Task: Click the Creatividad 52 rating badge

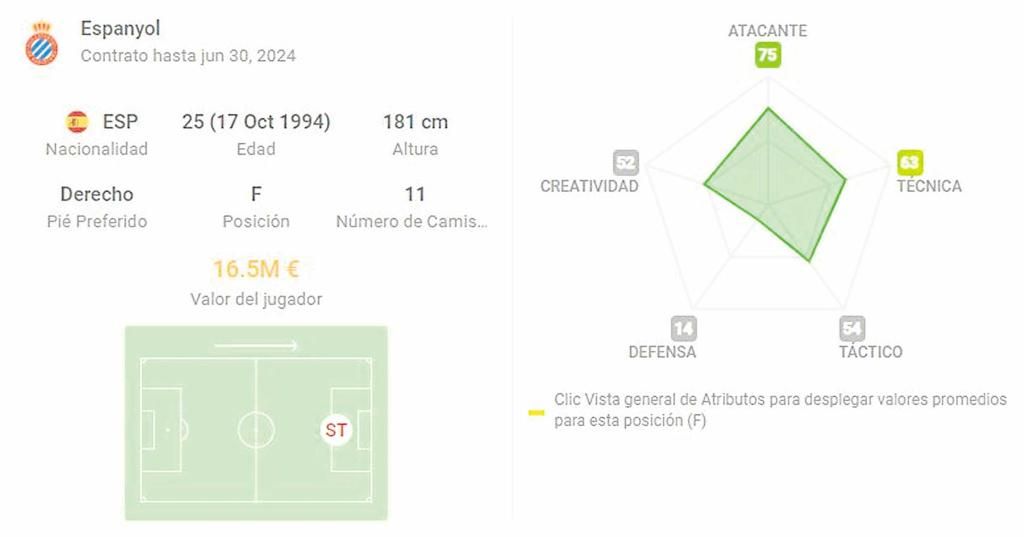Action: (x=626, y=163)
